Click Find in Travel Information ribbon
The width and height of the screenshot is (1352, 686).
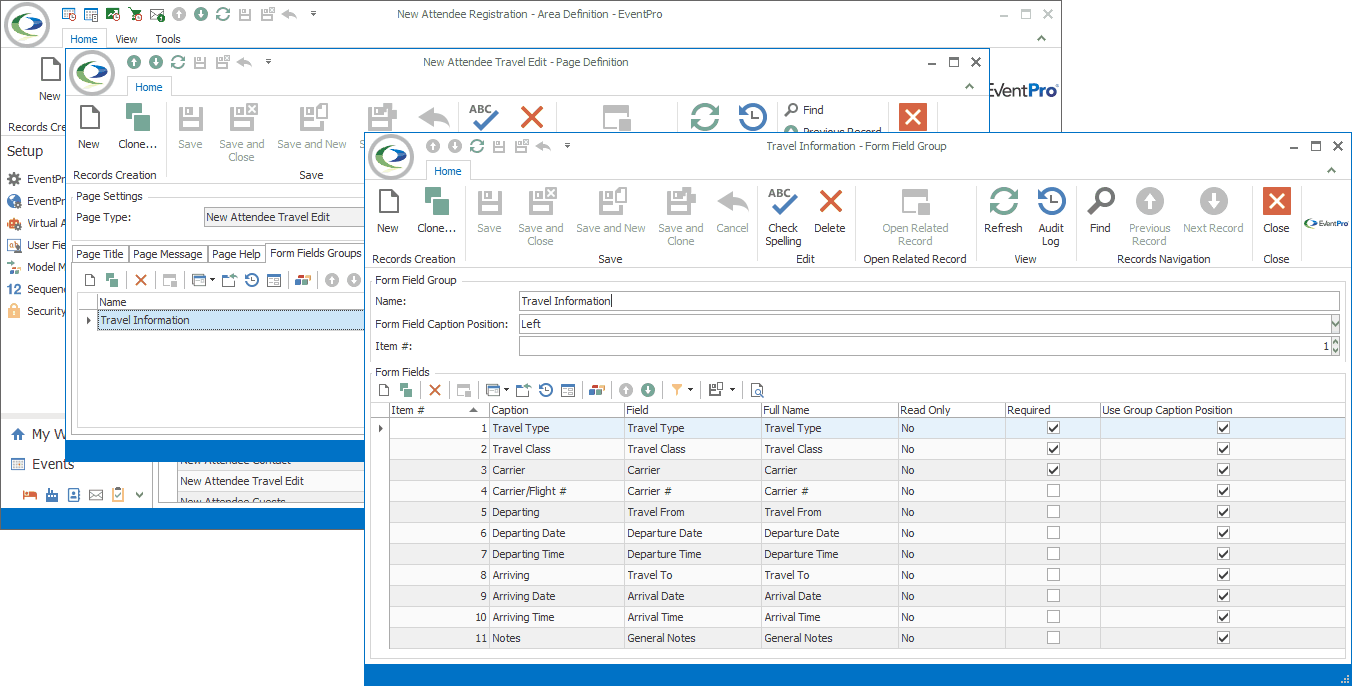(1100, 210)
